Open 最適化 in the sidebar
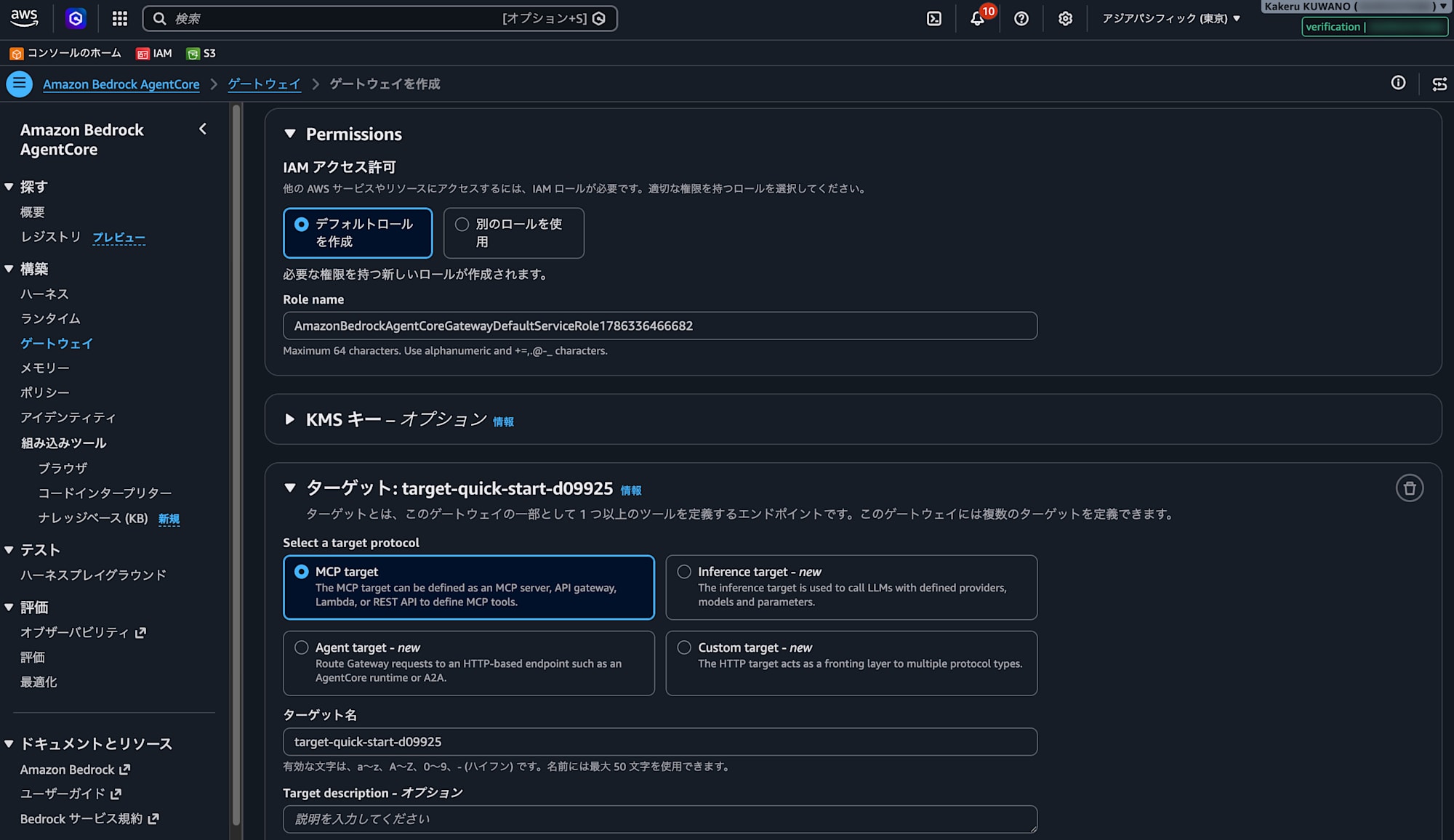Image resolution: width=1454 pixels, height=840 pixels. (x=39, y=682)
